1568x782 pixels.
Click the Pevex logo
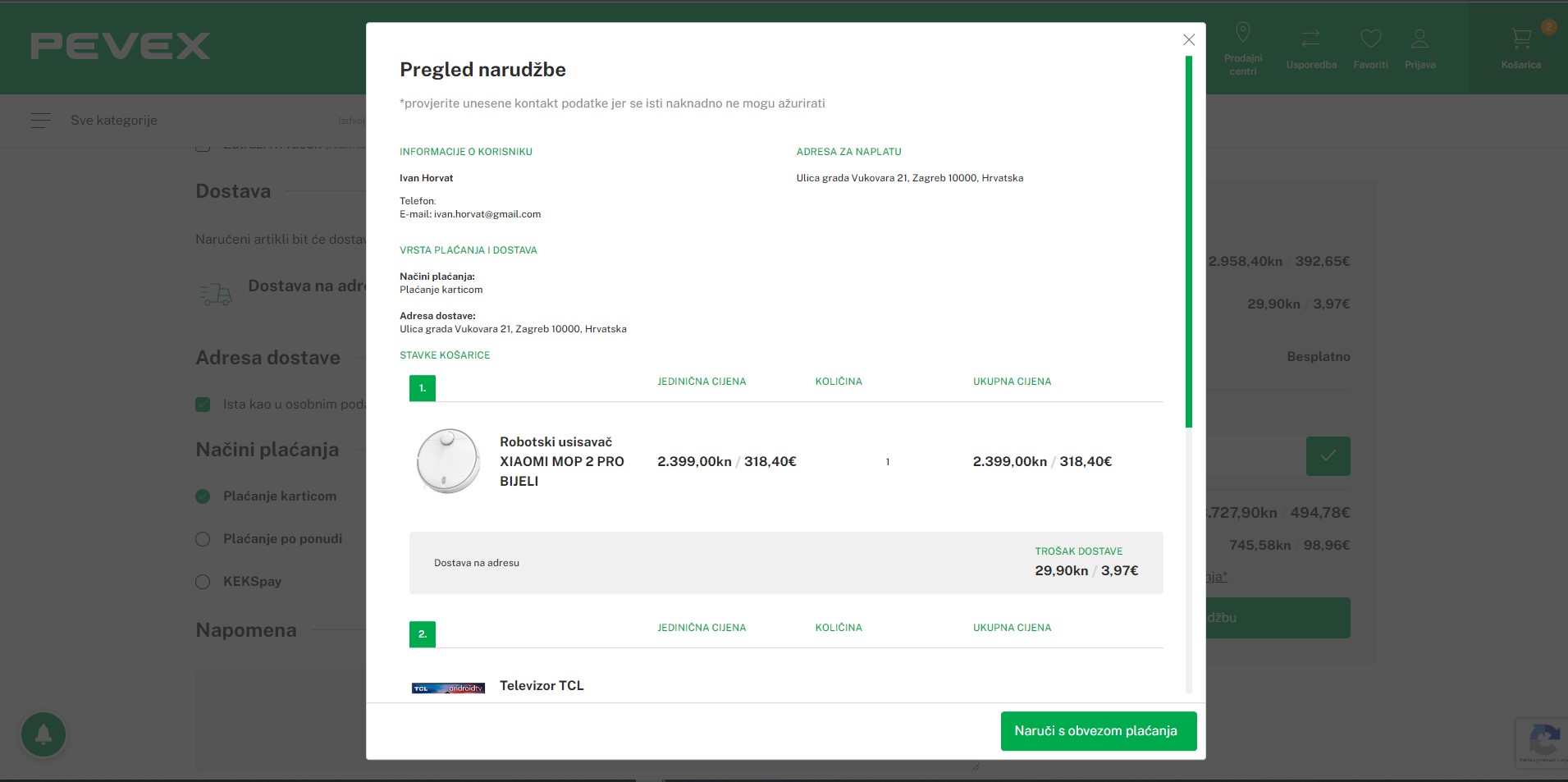[x=121, y=46]
